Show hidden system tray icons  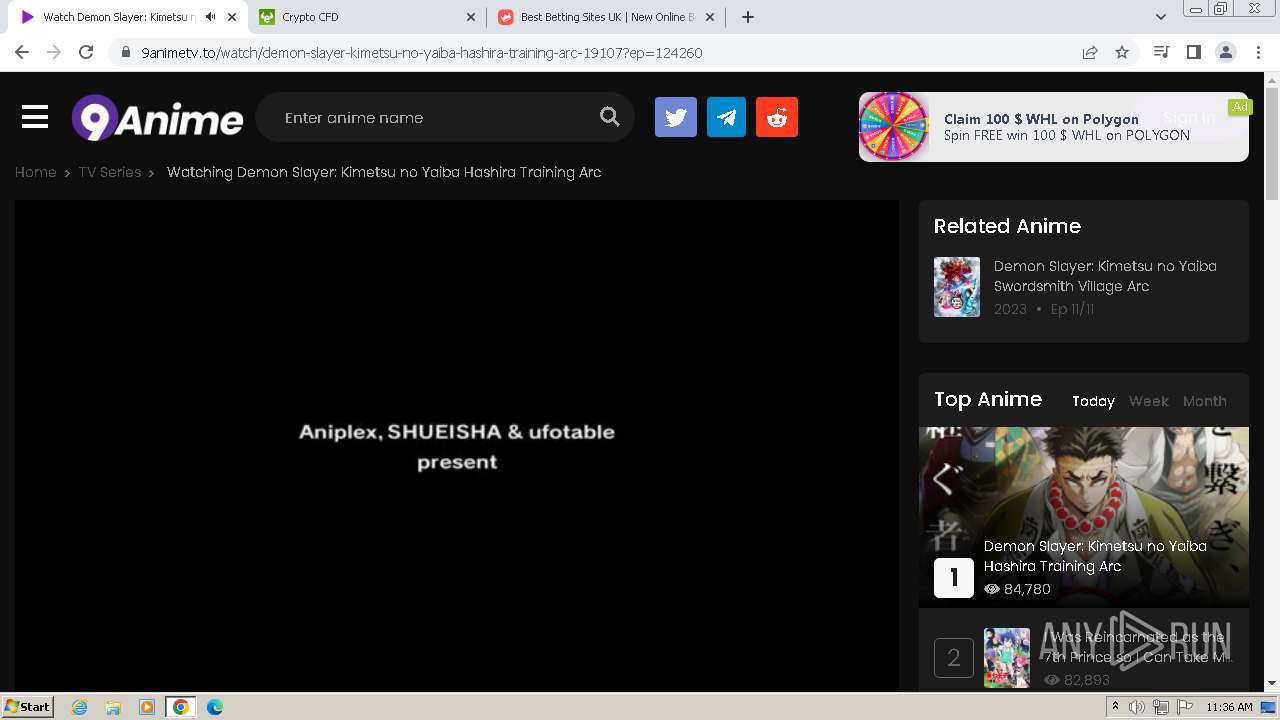point(1115,707)
